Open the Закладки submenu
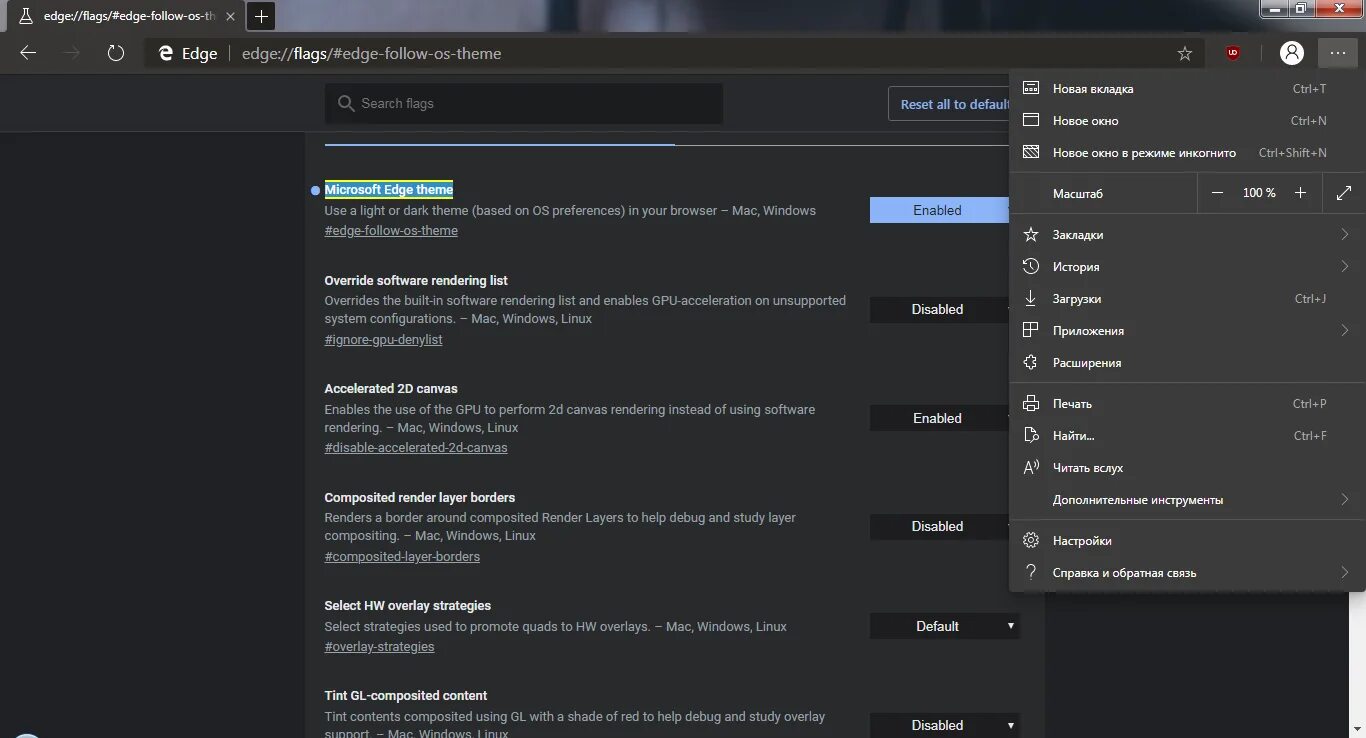Image resolution: width=1366 pixels, height=738 pixels. coord(1187,235)
